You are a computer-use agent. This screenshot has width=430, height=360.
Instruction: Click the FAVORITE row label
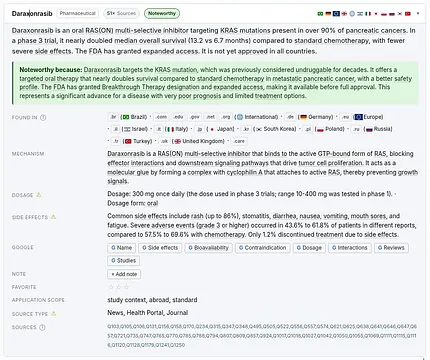click(x=24, y=287)
